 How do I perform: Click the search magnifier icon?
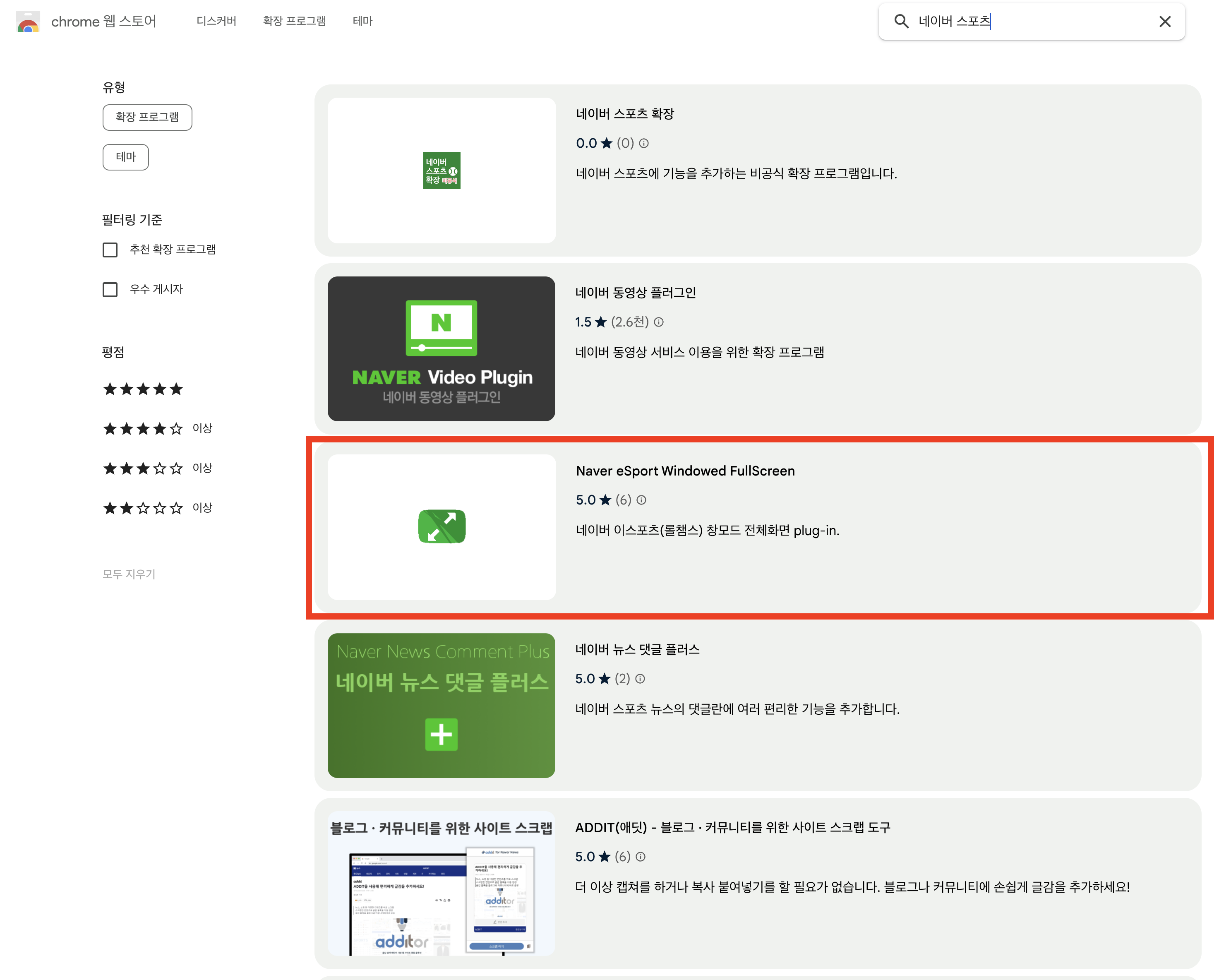tap(901, 22)
